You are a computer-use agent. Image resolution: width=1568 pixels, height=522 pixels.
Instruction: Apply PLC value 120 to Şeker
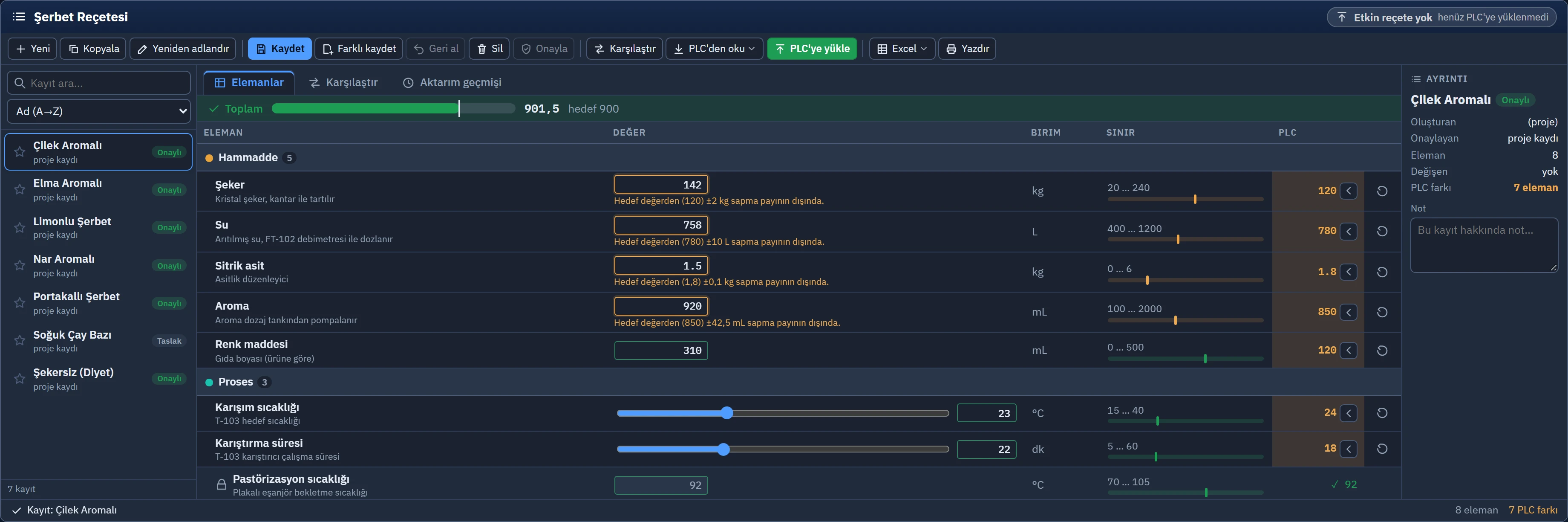1348,191
